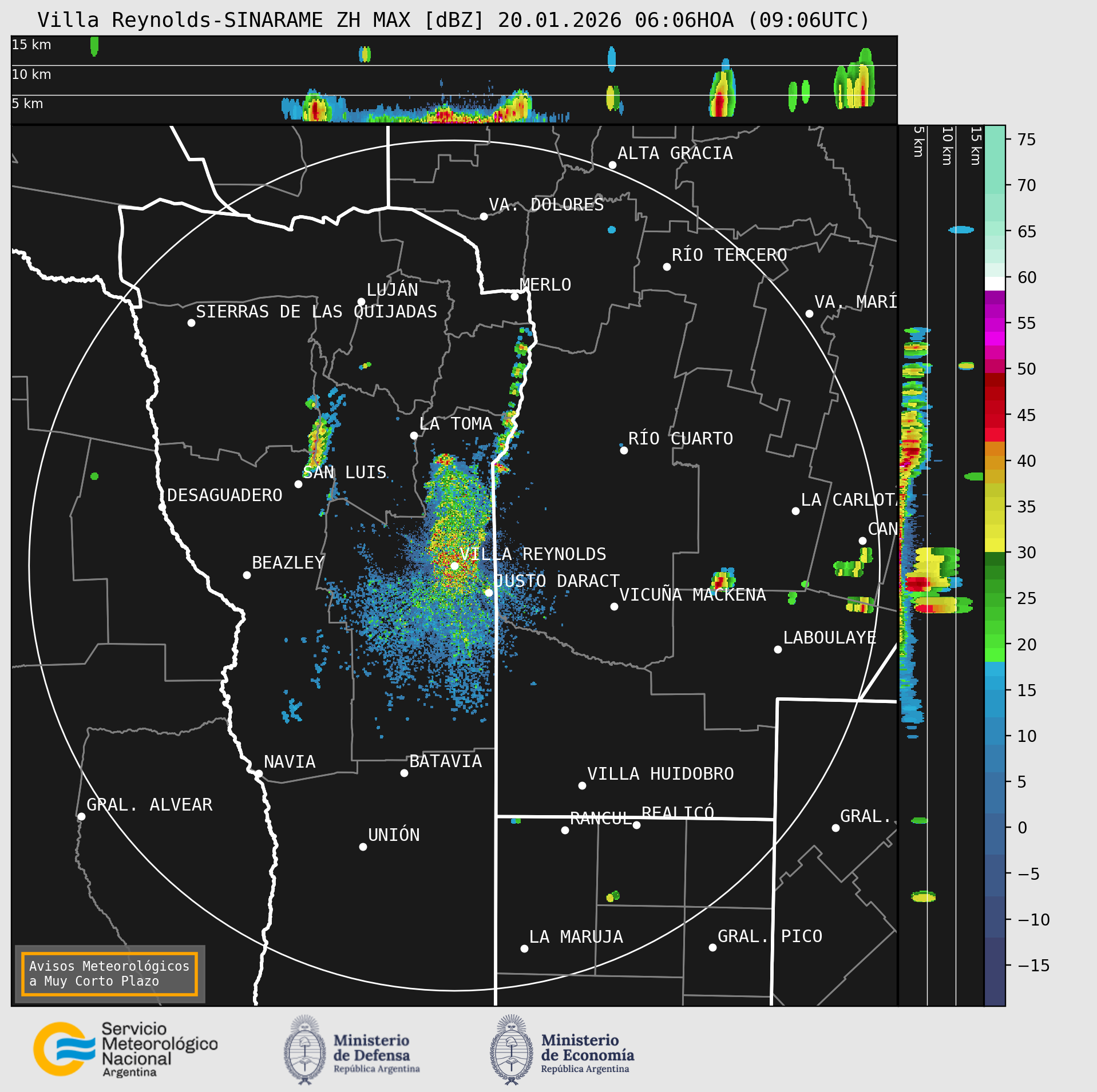Click the VA. DOLORES city label
This screenshot has width=1097, height=1092.
coord(546,205)
